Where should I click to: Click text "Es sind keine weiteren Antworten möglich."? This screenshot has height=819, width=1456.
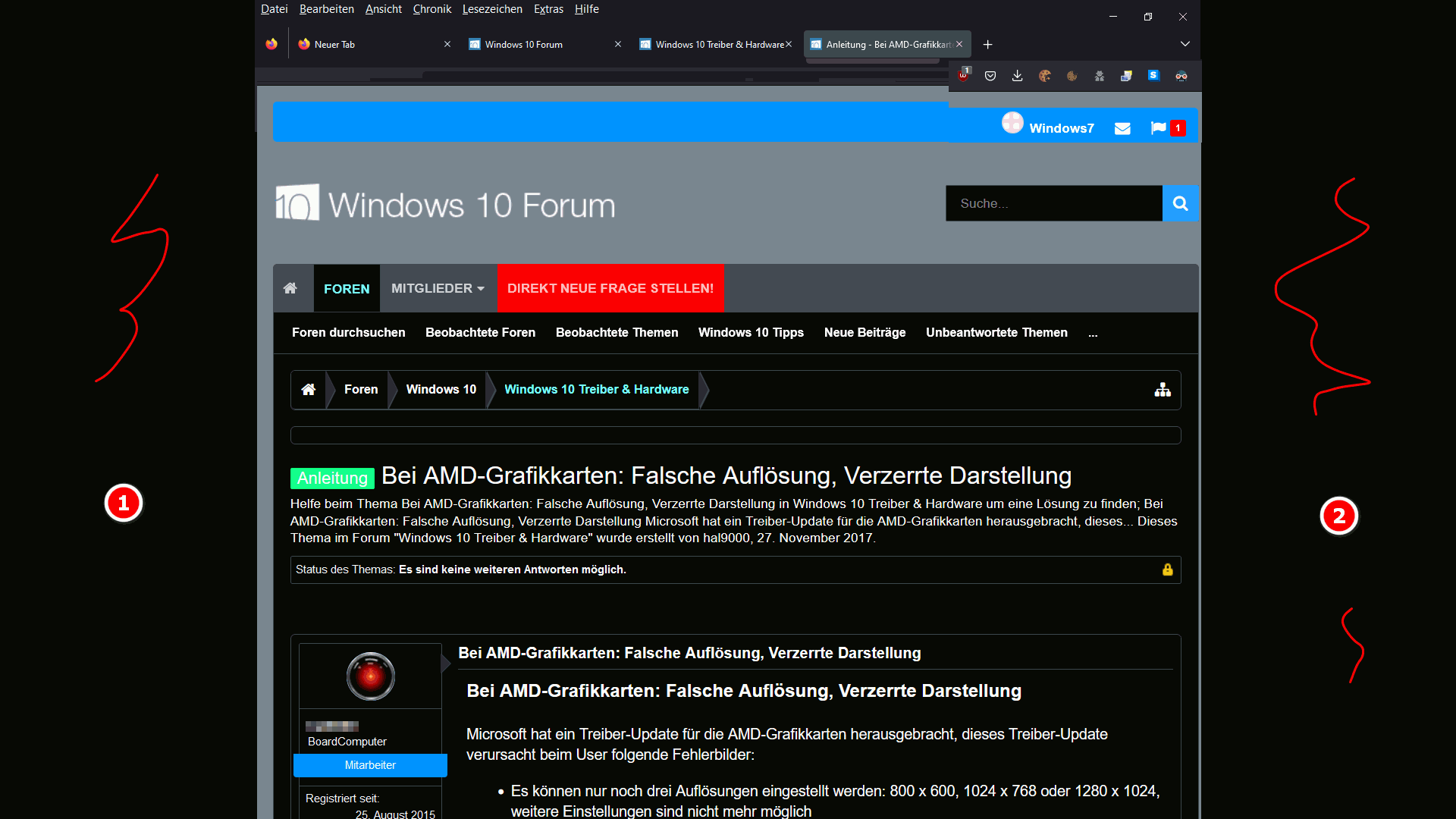click(x=513, y=570)
